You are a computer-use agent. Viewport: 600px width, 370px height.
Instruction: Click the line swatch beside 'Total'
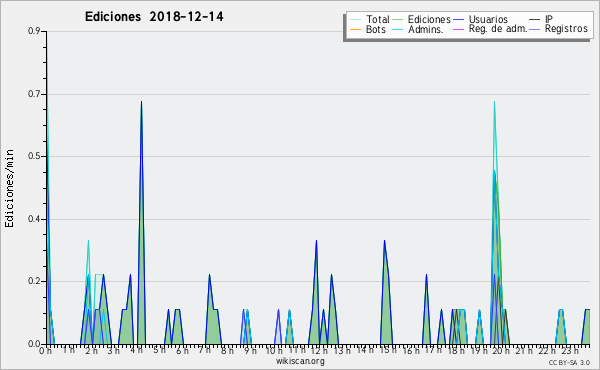click(355, 20)
